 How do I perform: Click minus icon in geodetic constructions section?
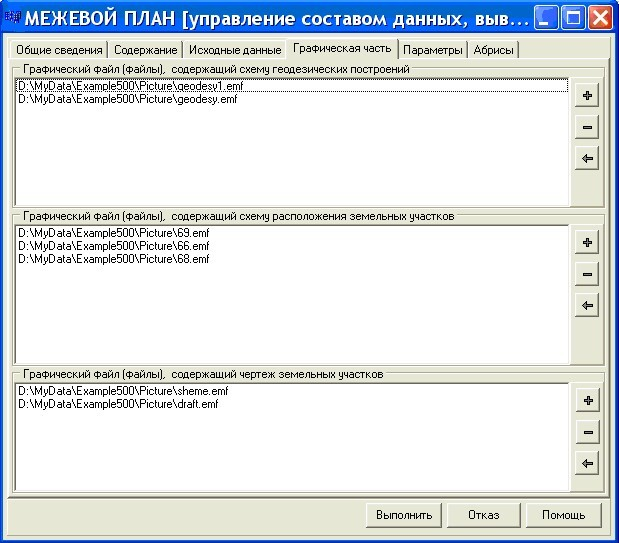coord(587,127)
